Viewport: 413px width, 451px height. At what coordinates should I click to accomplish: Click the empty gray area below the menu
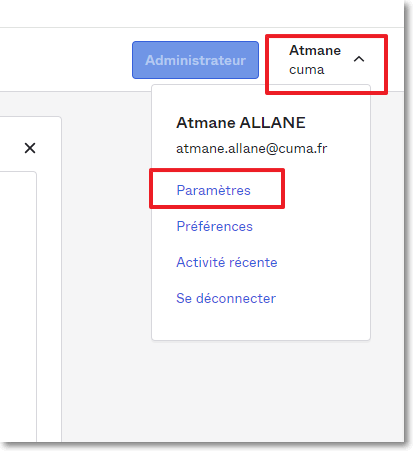[x=260, y=390]
